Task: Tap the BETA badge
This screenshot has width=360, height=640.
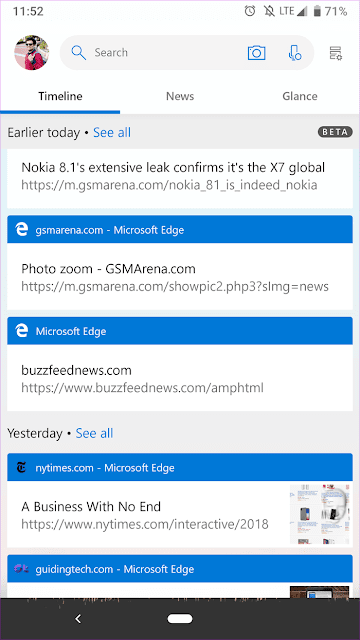Action: (x=335, y=132)
